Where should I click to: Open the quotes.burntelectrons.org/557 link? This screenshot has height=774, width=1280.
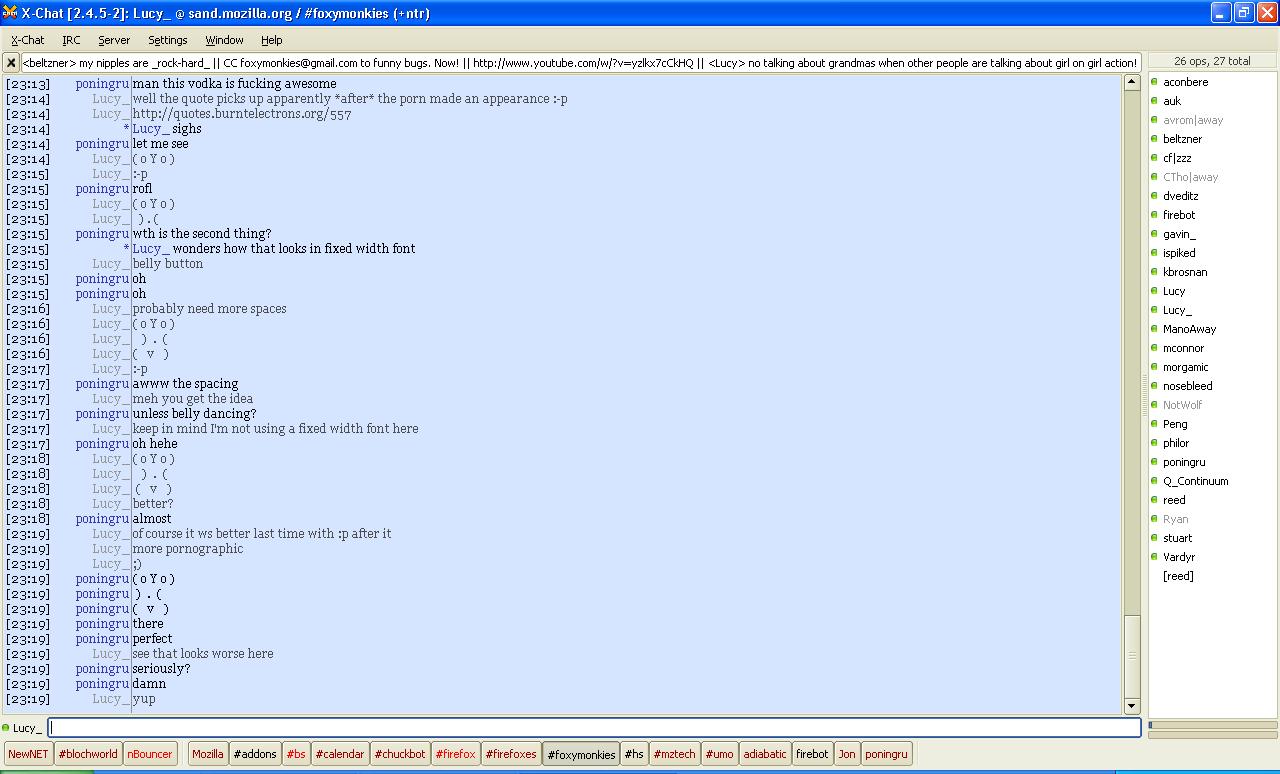pos(241,114)
